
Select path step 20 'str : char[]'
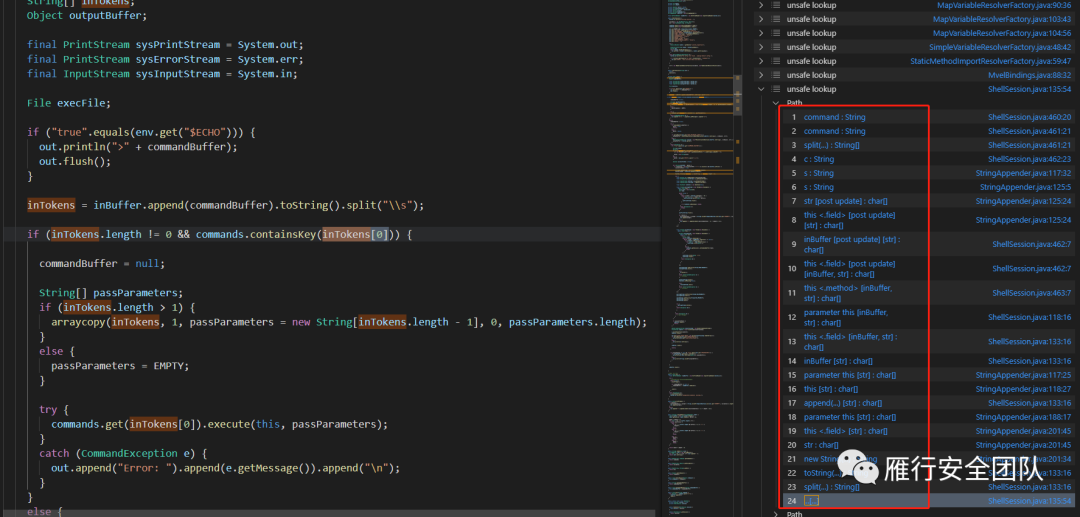pyautogui.click(x=820, y=445)
